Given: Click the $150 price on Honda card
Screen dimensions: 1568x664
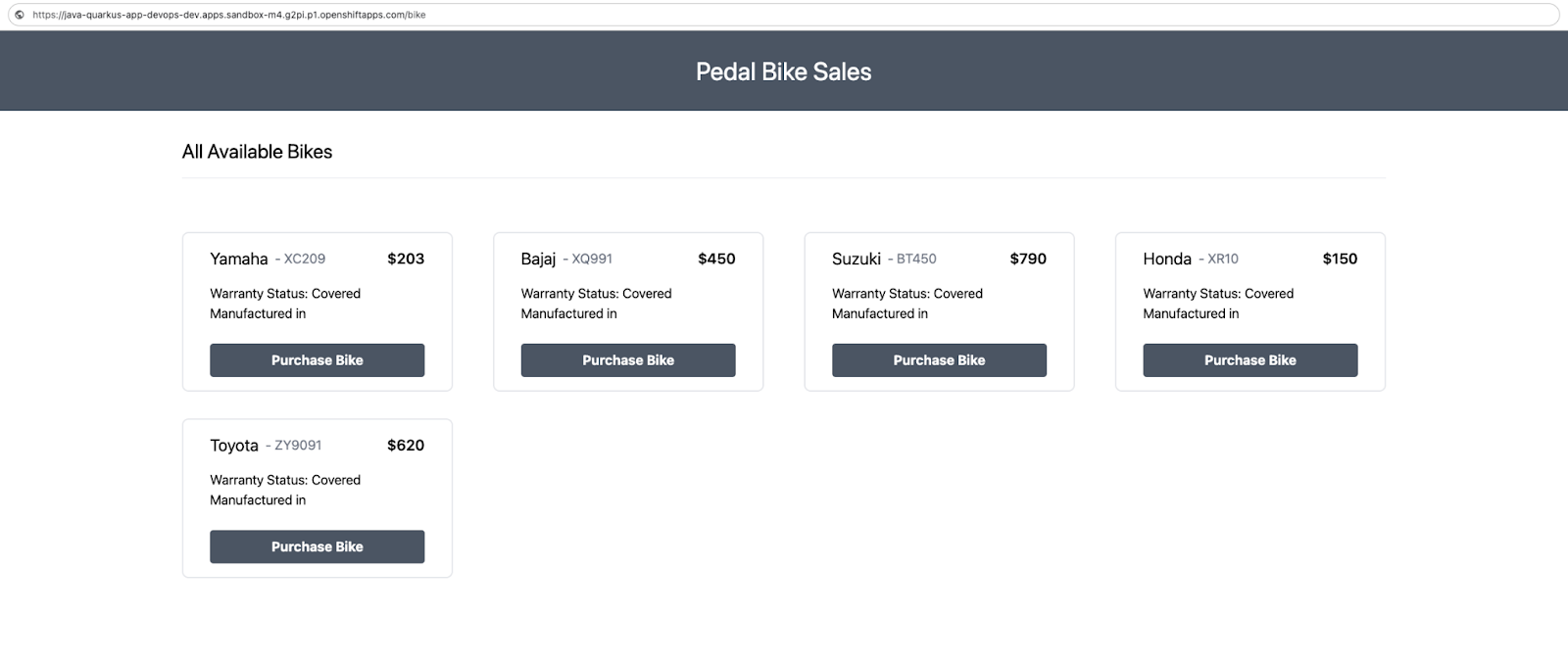Looking at the screenshot, I should (1340, 259).
